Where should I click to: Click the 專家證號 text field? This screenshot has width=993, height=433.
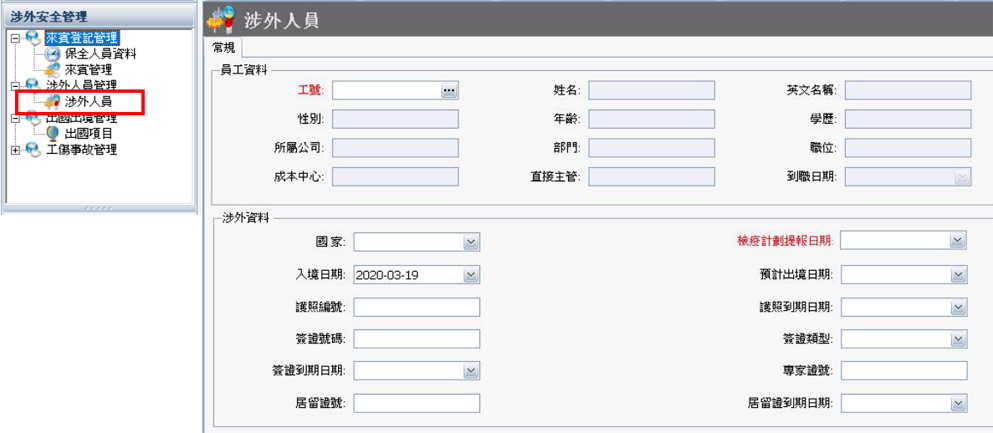(x=904, y=371)
